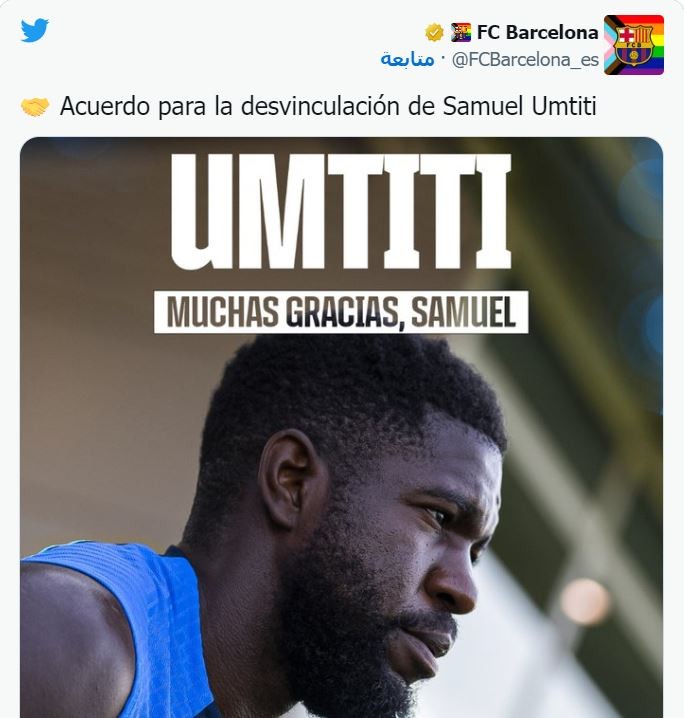
Task: Open the @FCBarcelona_es handle link
Action: coord(525,60)
